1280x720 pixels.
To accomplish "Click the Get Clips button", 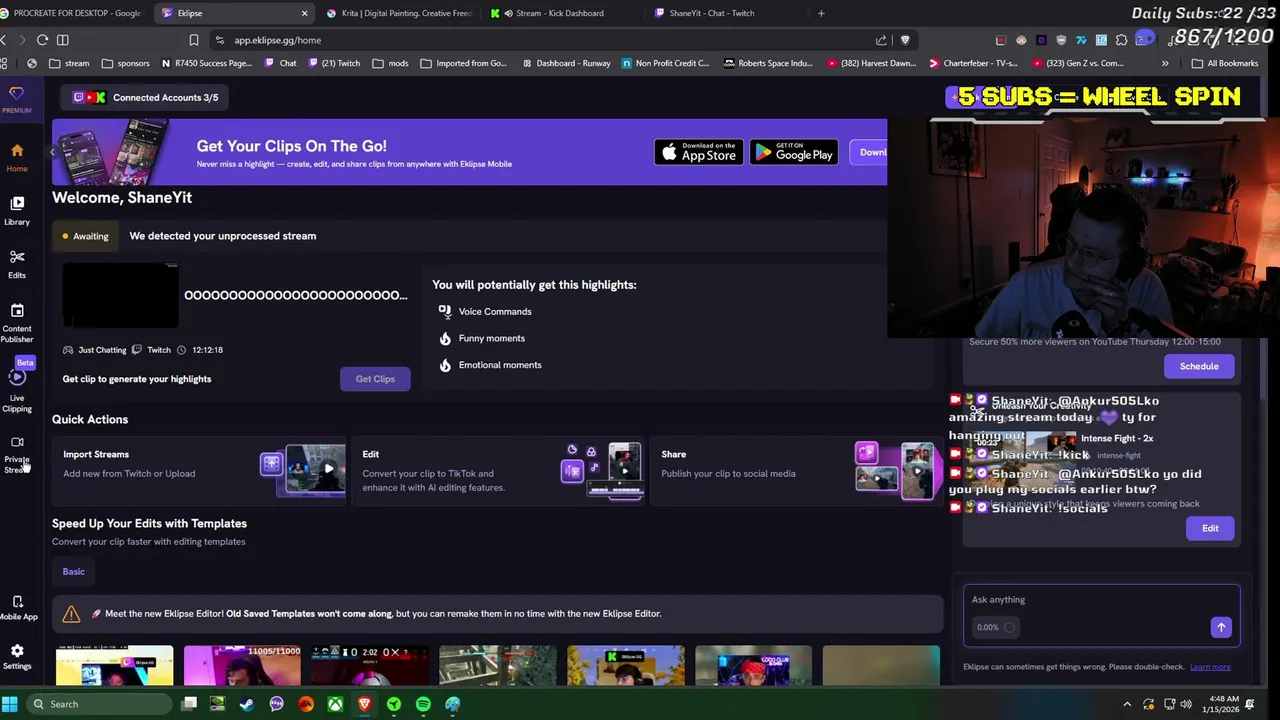I will pos(375,379).
